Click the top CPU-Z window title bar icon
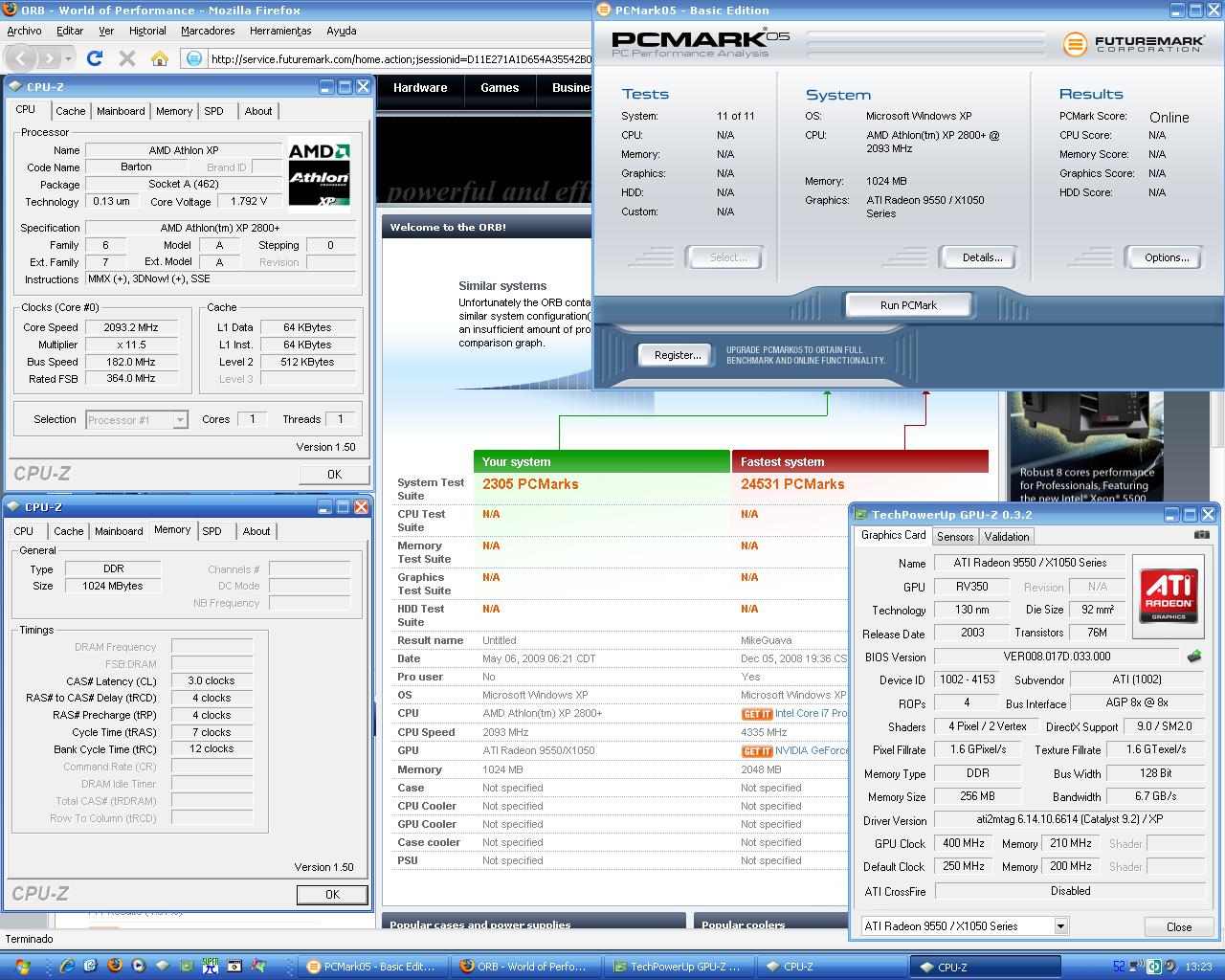Screen dimensions: 1225x980 (17, 87)
